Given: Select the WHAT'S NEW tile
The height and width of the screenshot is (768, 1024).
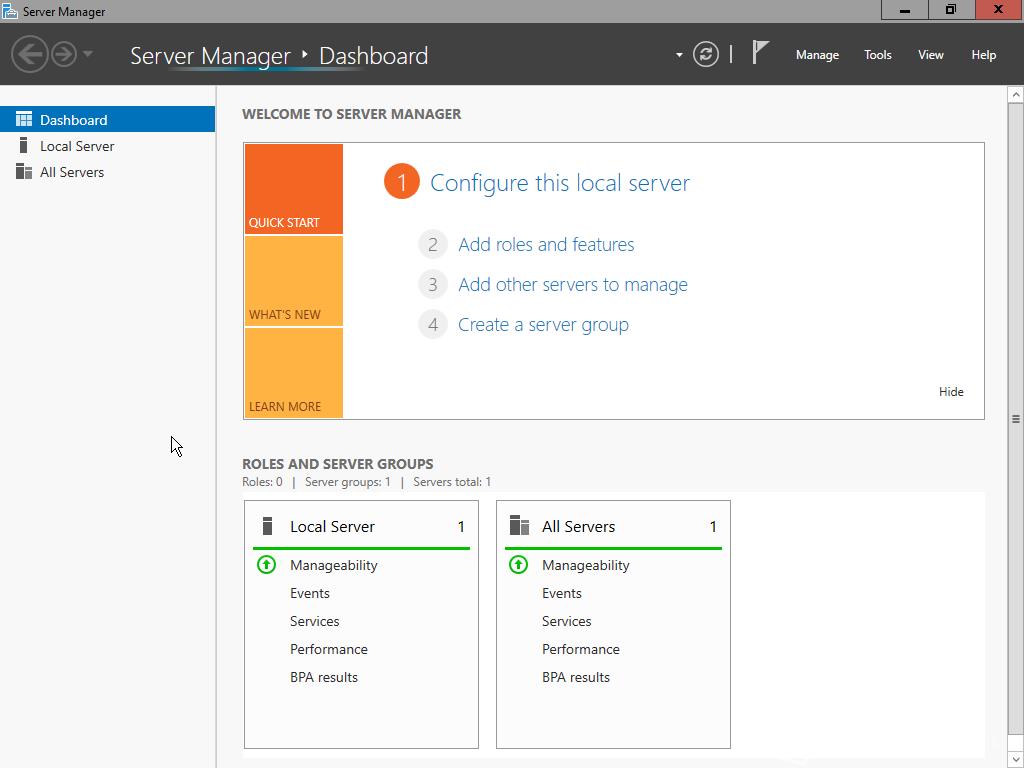Looking at the screenshot, I should [x=294, y=281].
